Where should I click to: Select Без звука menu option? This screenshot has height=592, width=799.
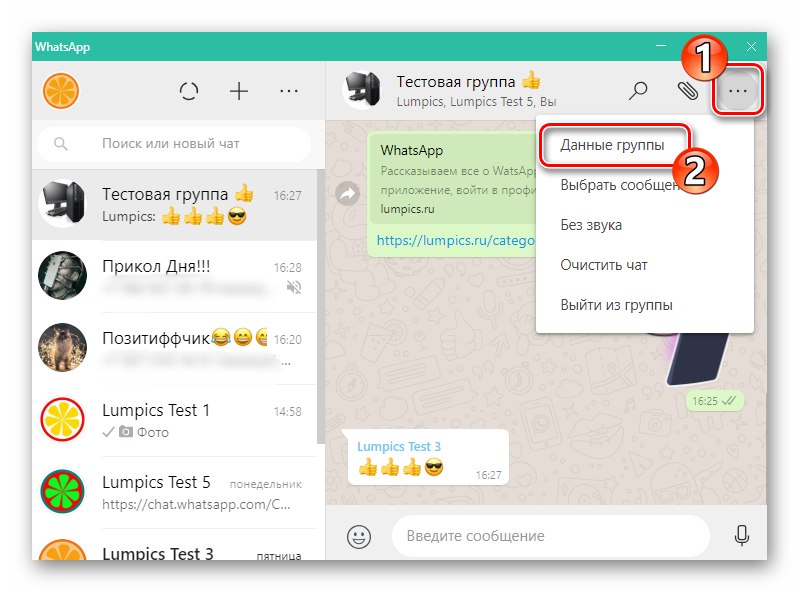pyautogui.click(x=645, y=225)
